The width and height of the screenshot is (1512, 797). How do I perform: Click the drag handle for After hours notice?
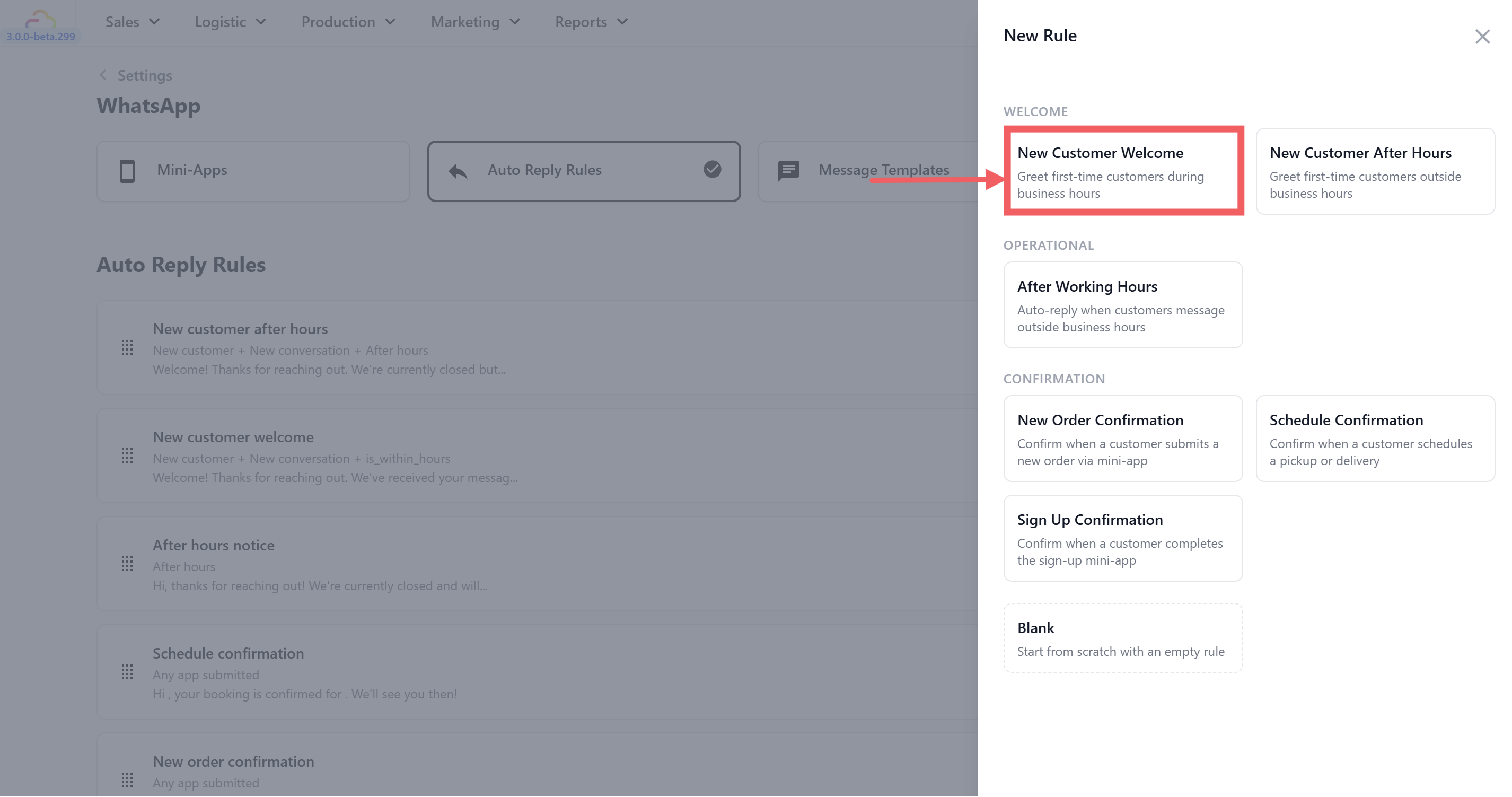pos(127,564)
